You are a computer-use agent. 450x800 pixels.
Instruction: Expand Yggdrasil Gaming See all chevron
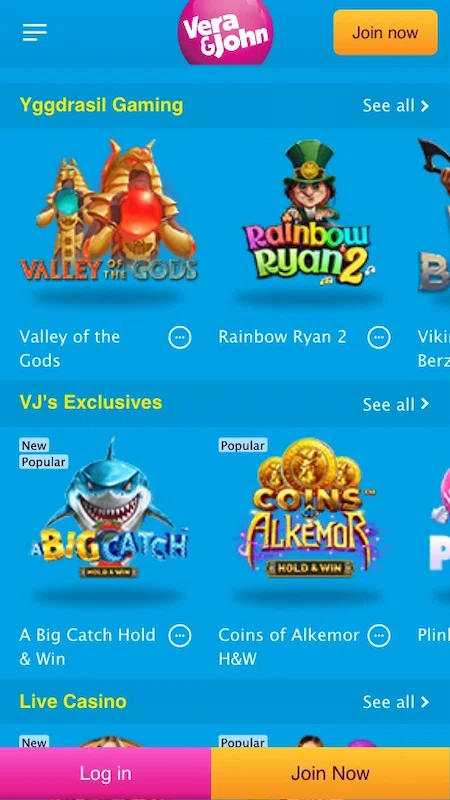click(424, 106)
